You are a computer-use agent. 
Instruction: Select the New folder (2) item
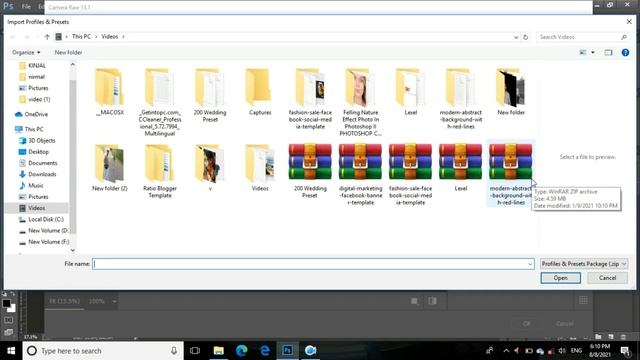point(109,168)
